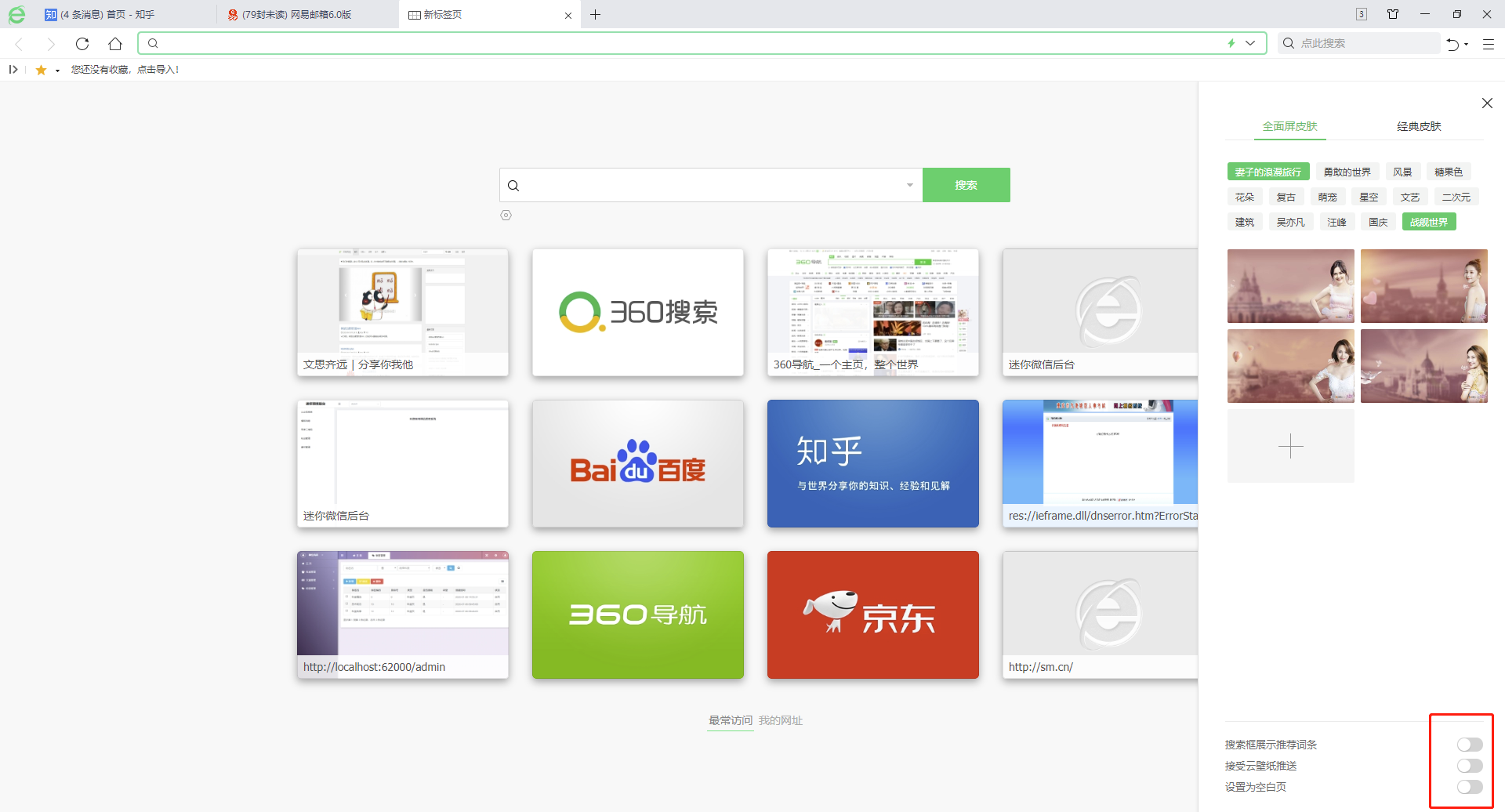Switch to 最常访问 tab
This screenshot has width=1505, height=812.
(731, 720)
